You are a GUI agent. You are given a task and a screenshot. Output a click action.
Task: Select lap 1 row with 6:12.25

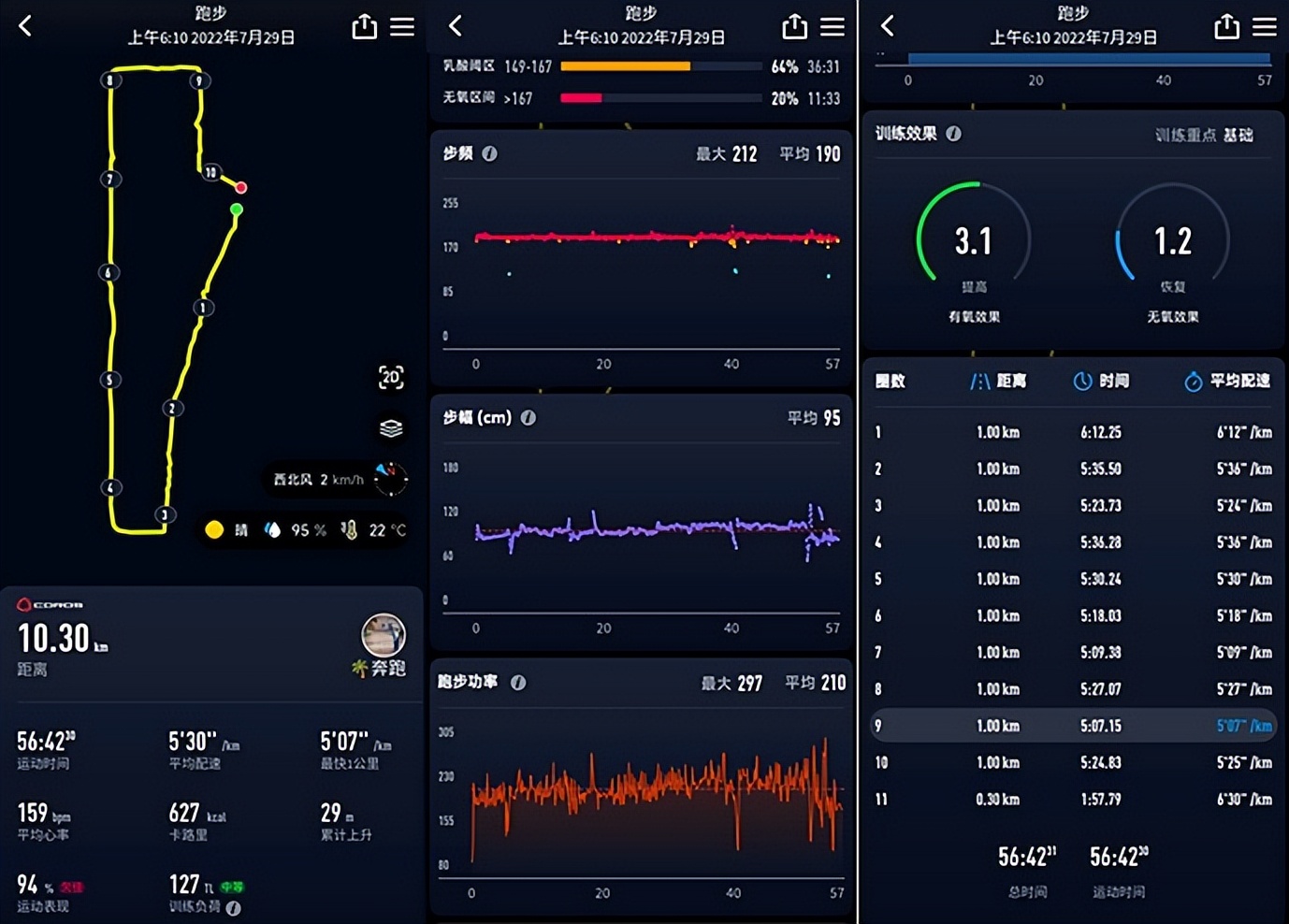click(1074, 432)
